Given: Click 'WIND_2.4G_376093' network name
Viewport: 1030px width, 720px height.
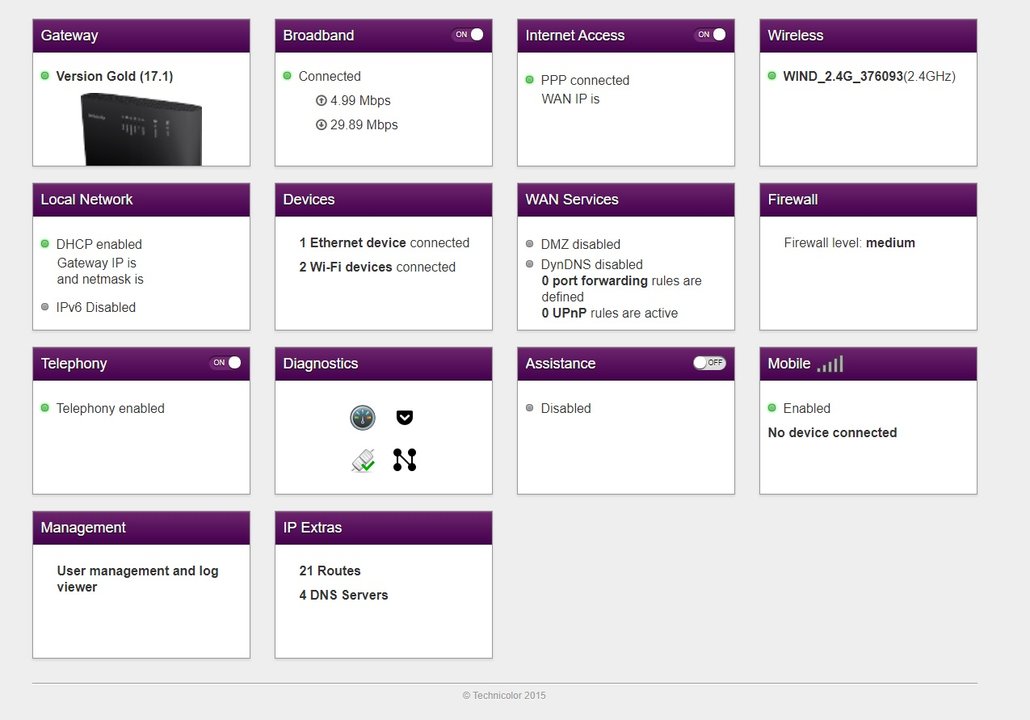Looking at the screenshot, I should tap(843, 76).
